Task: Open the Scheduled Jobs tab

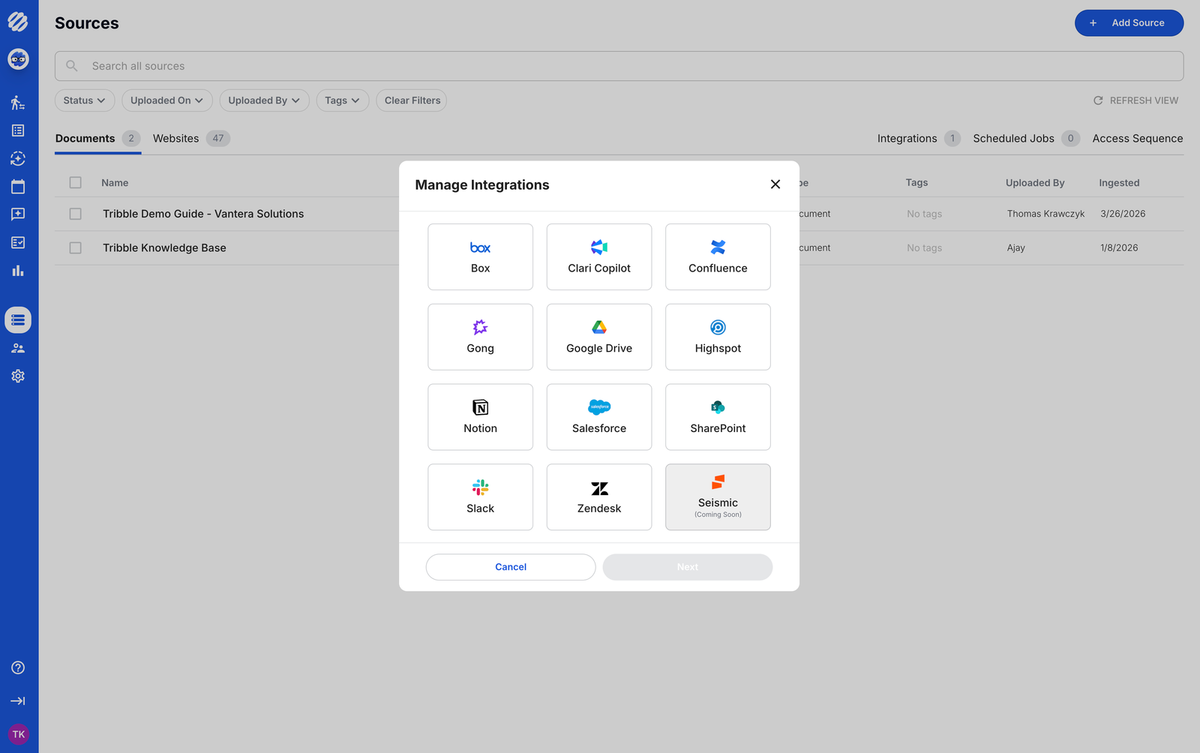Action: pyautogui.click(x=1026, y=138)
